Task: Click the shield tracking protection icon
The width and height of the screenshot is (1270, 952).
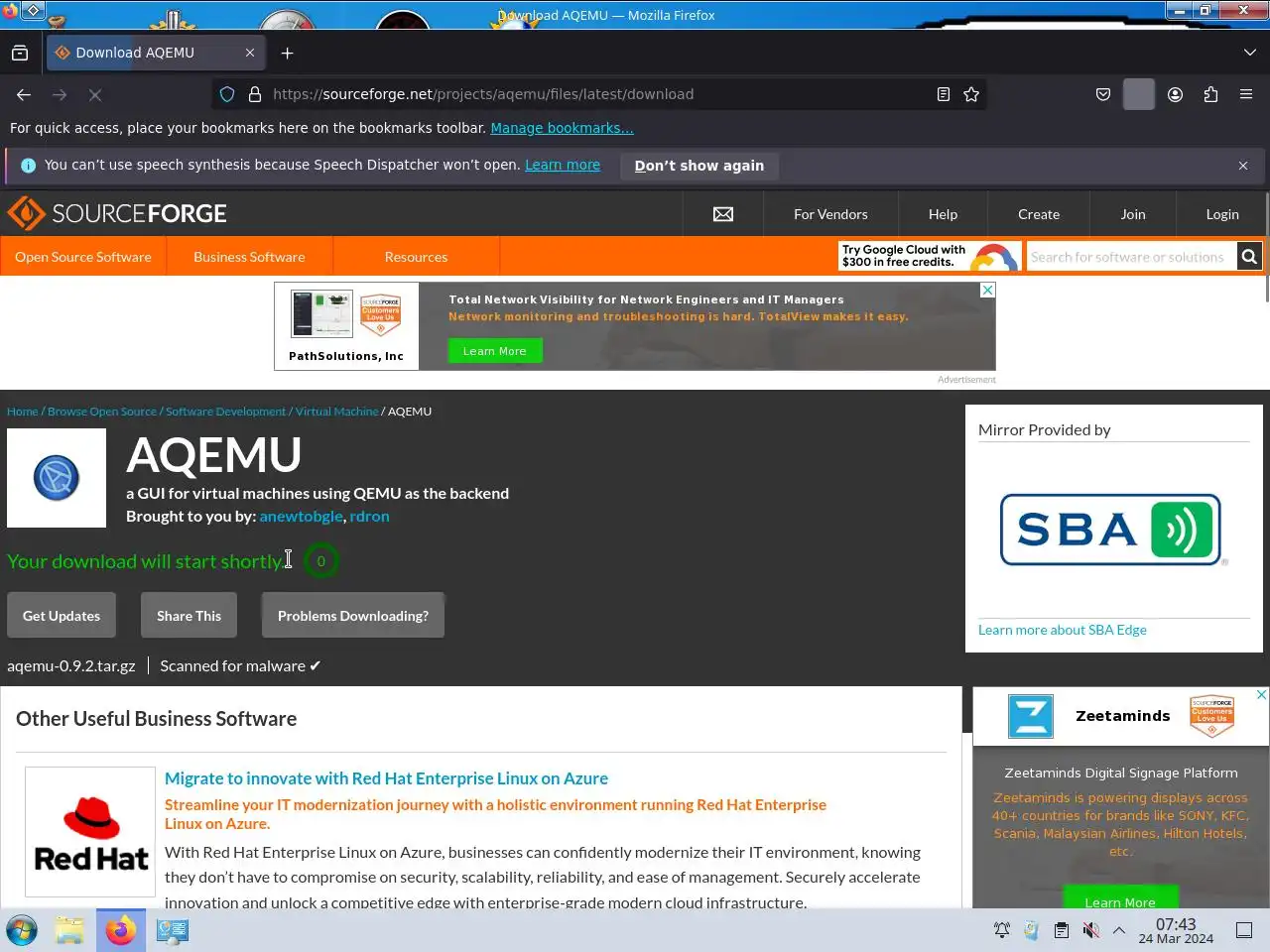Action: pyautogui.click(x=227, y=94)
